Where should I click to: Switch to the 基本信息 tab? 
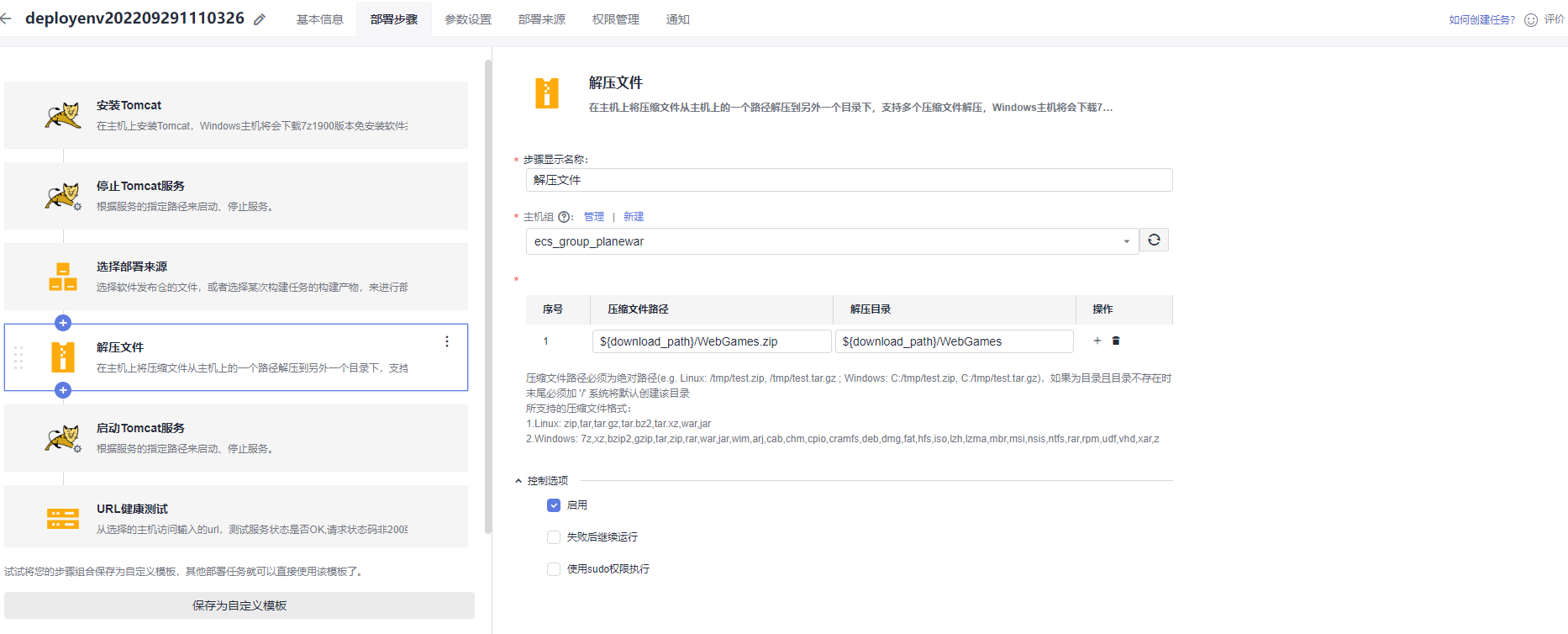320,19
